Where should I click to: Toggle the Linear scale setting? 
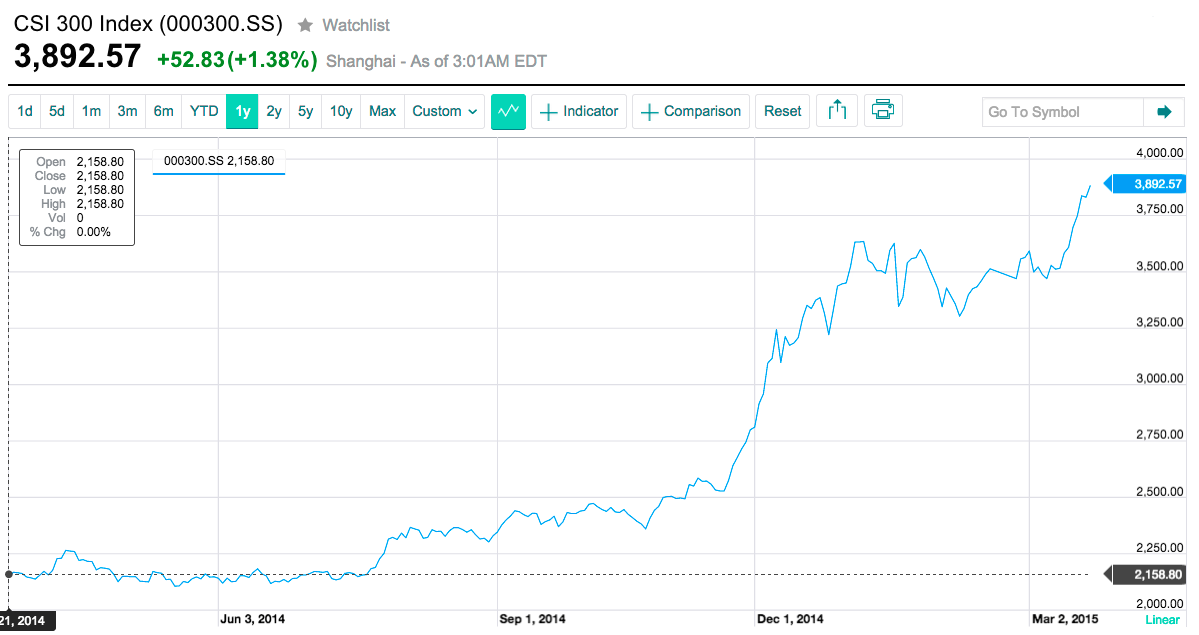pos(1162,620)
